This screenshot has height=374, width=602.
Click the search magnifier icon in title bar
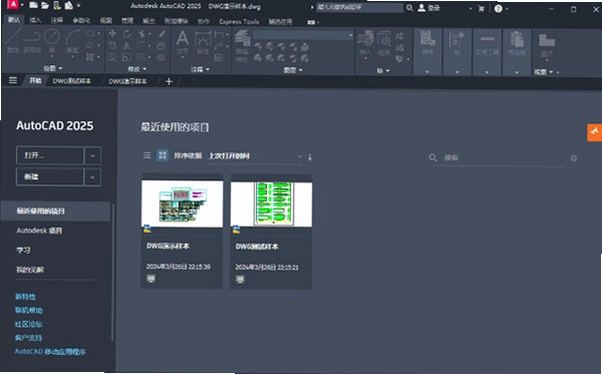[410, 8]
